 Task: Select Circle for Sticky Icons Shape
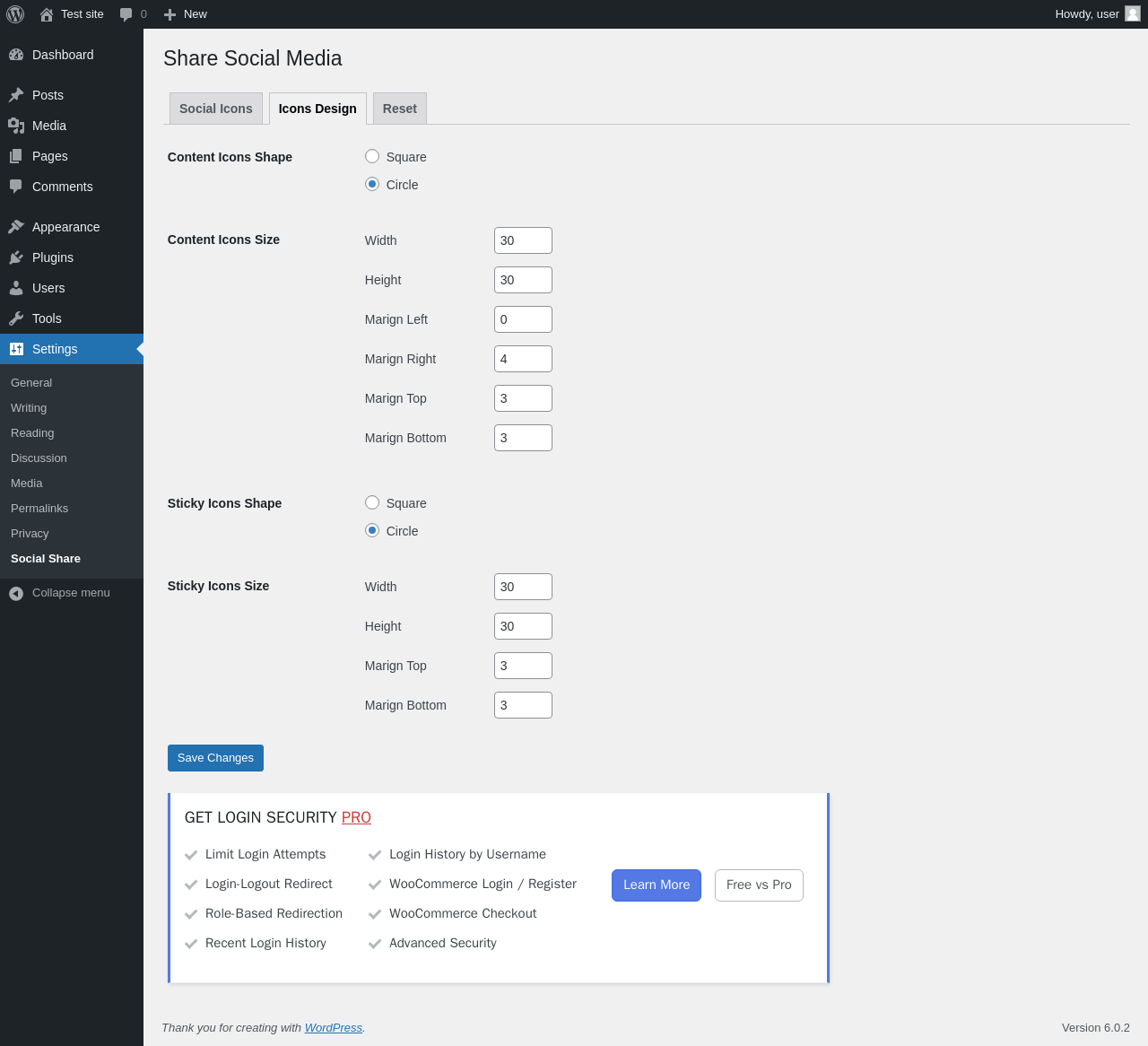pos(372,530)
